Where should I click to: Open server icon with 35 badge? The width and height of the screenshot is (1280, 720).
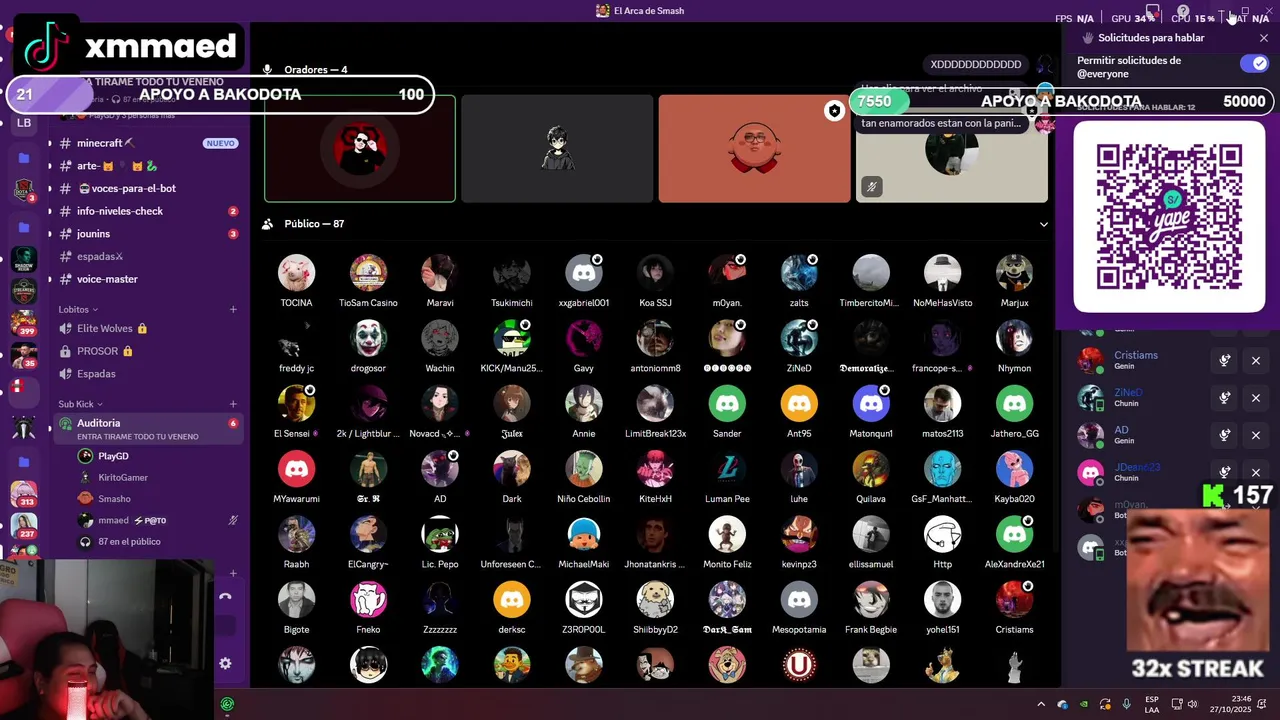coord(24,356)
